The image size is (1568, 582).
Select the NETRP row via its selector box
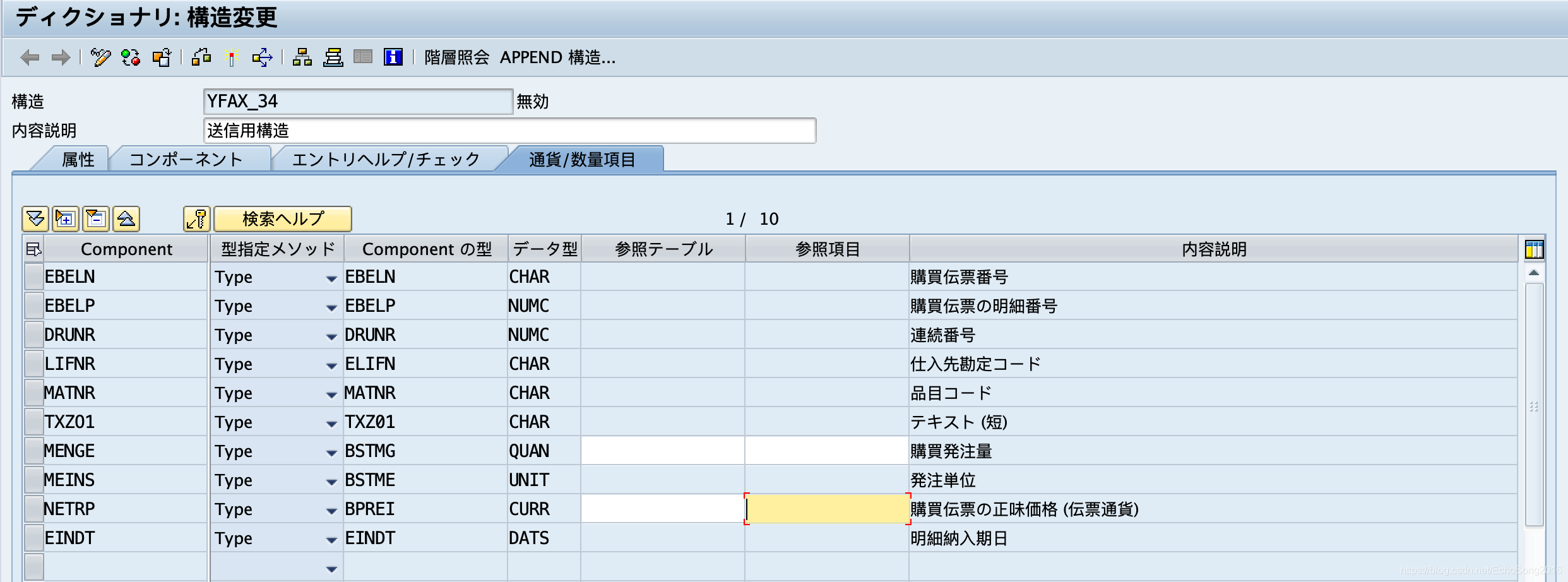pyautogui.click(x=33, y=509)
